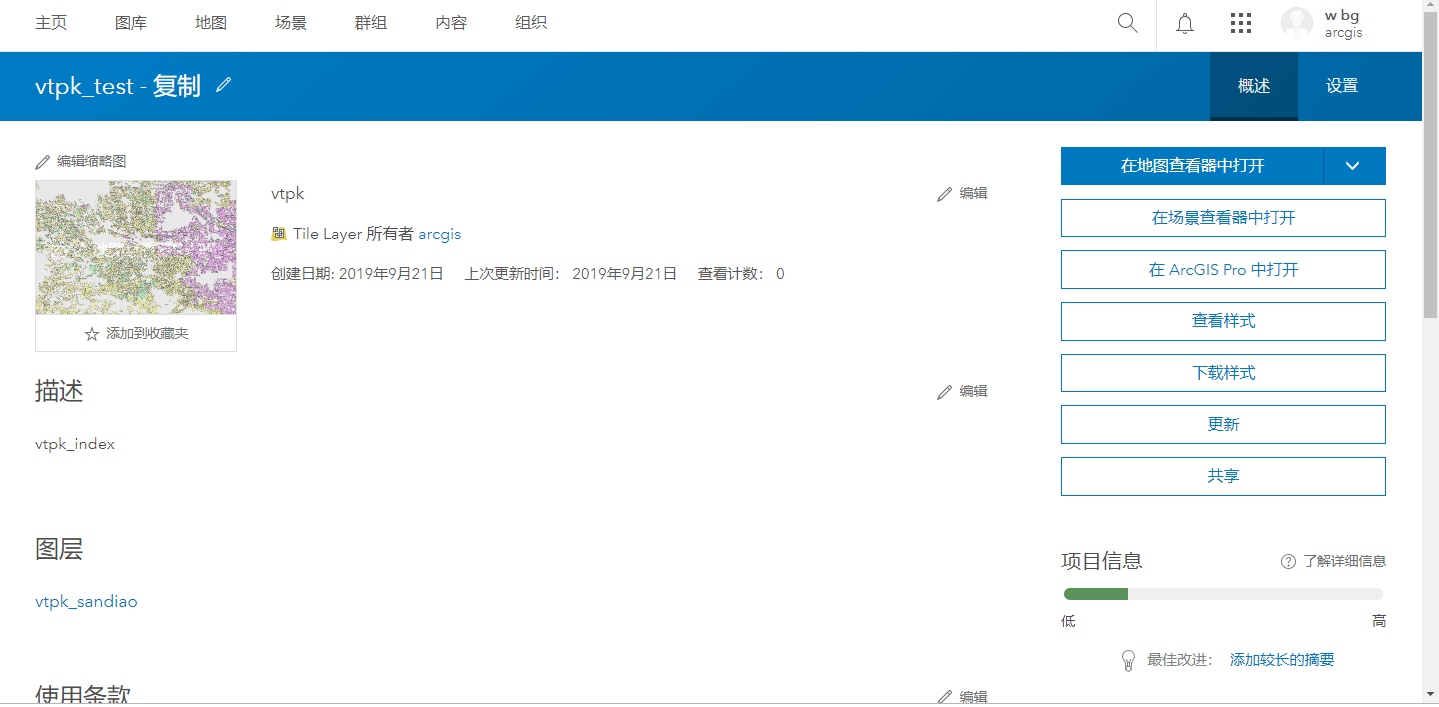Open the vtpk_sandiao layer link
1439x707 pixels.
point(86,602)
